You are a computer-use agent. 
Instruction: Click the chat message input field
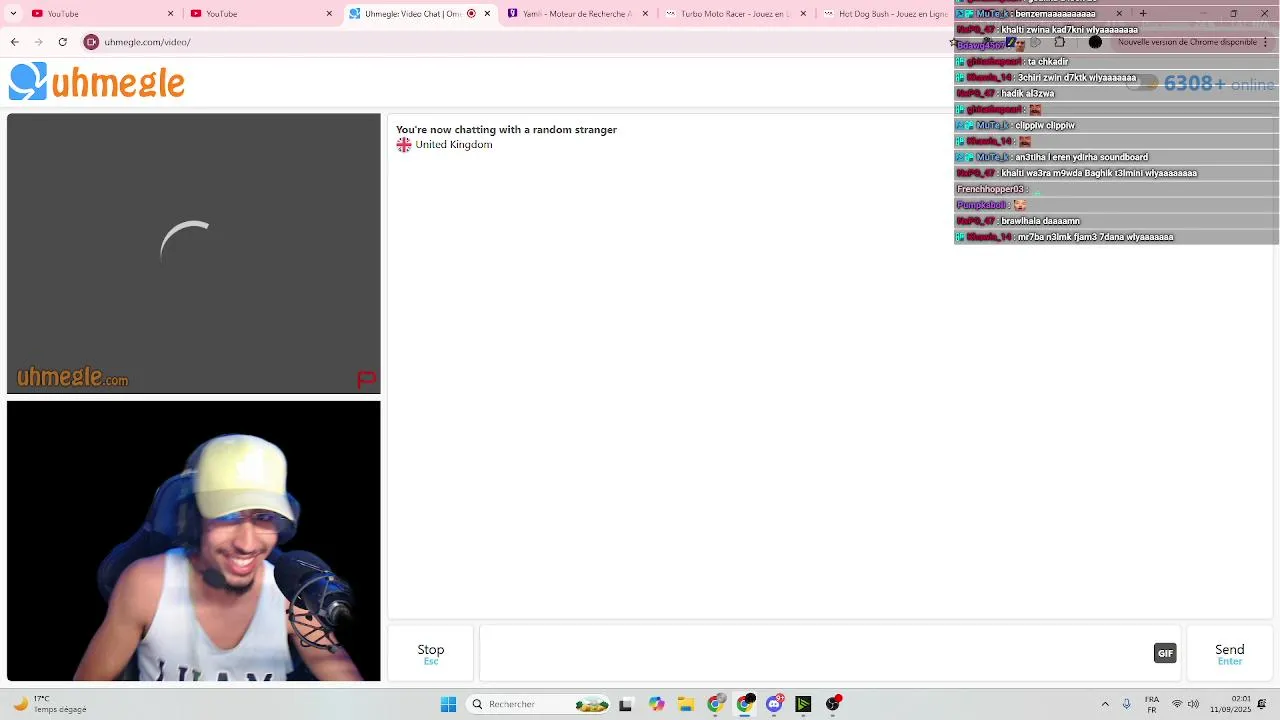(x=816, y=654)
